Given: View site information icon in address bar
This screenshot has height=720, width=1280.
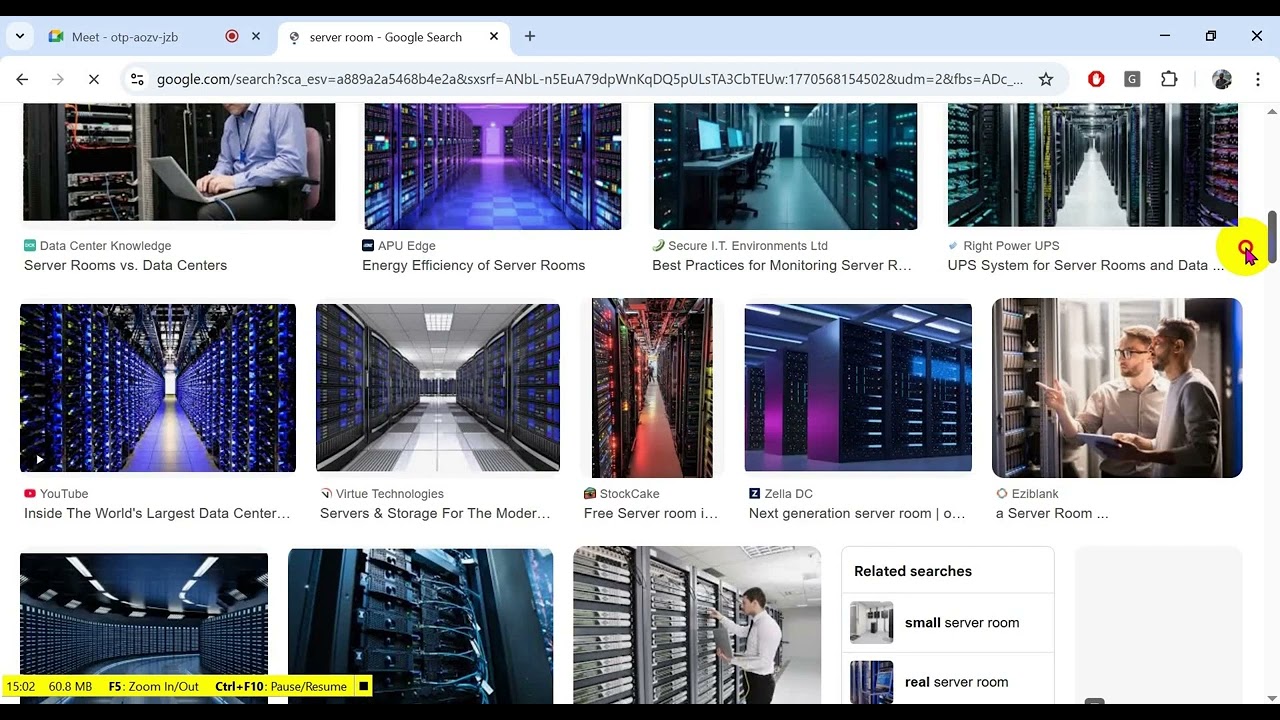Looking at the screenshot, I should [x=137, y=79].
